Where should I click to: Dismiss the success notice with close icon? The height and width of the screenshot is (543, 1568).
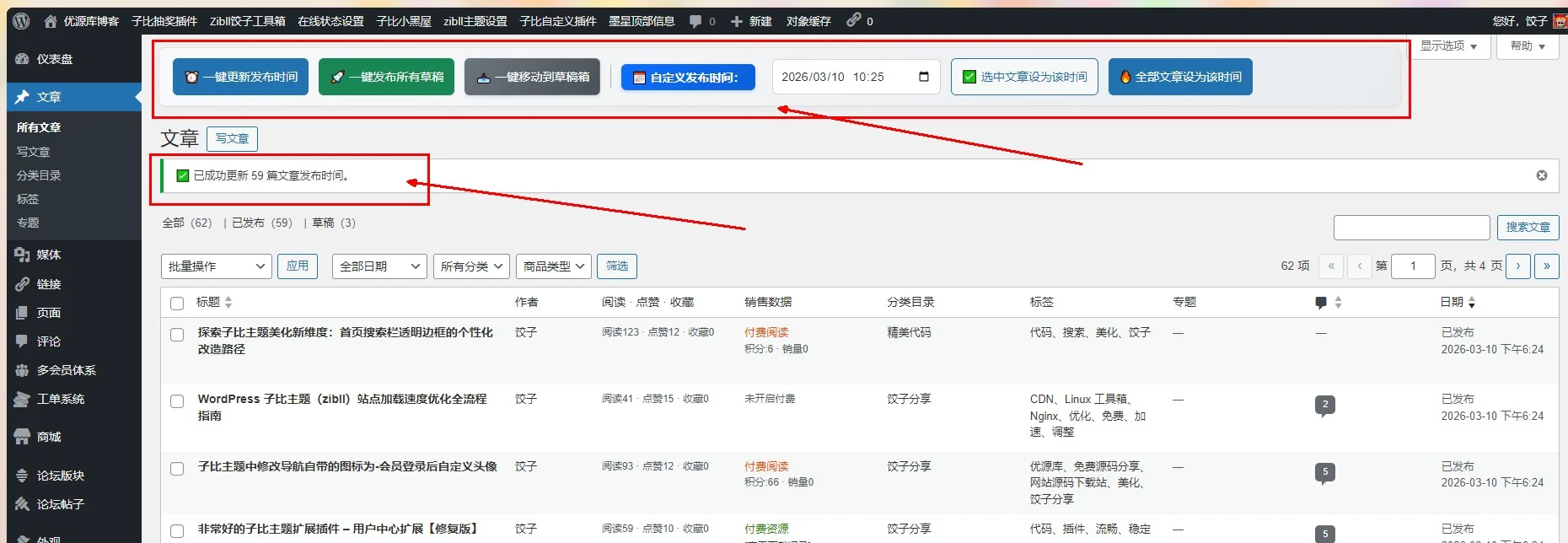pyautogui.click(x=1542, y=175)
